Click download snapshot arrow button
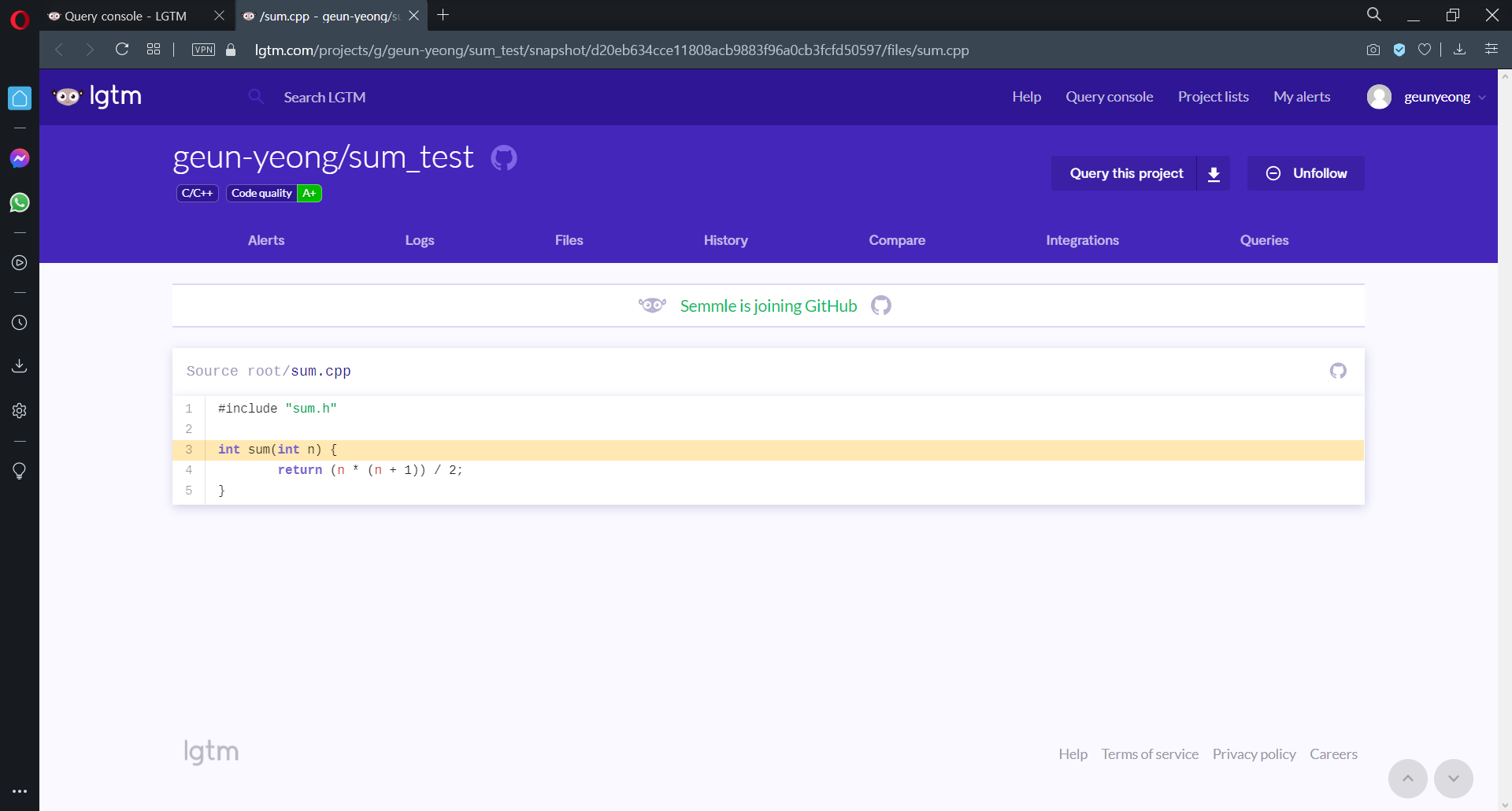Viewport: 1512px width, 811px height. 1214,173
